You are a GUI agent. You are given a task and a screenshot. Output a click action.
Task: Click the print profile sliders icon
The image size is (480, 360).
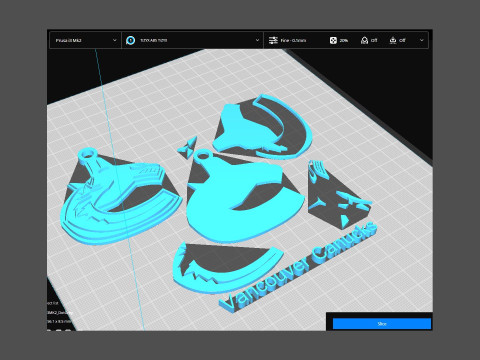point(273,40)
